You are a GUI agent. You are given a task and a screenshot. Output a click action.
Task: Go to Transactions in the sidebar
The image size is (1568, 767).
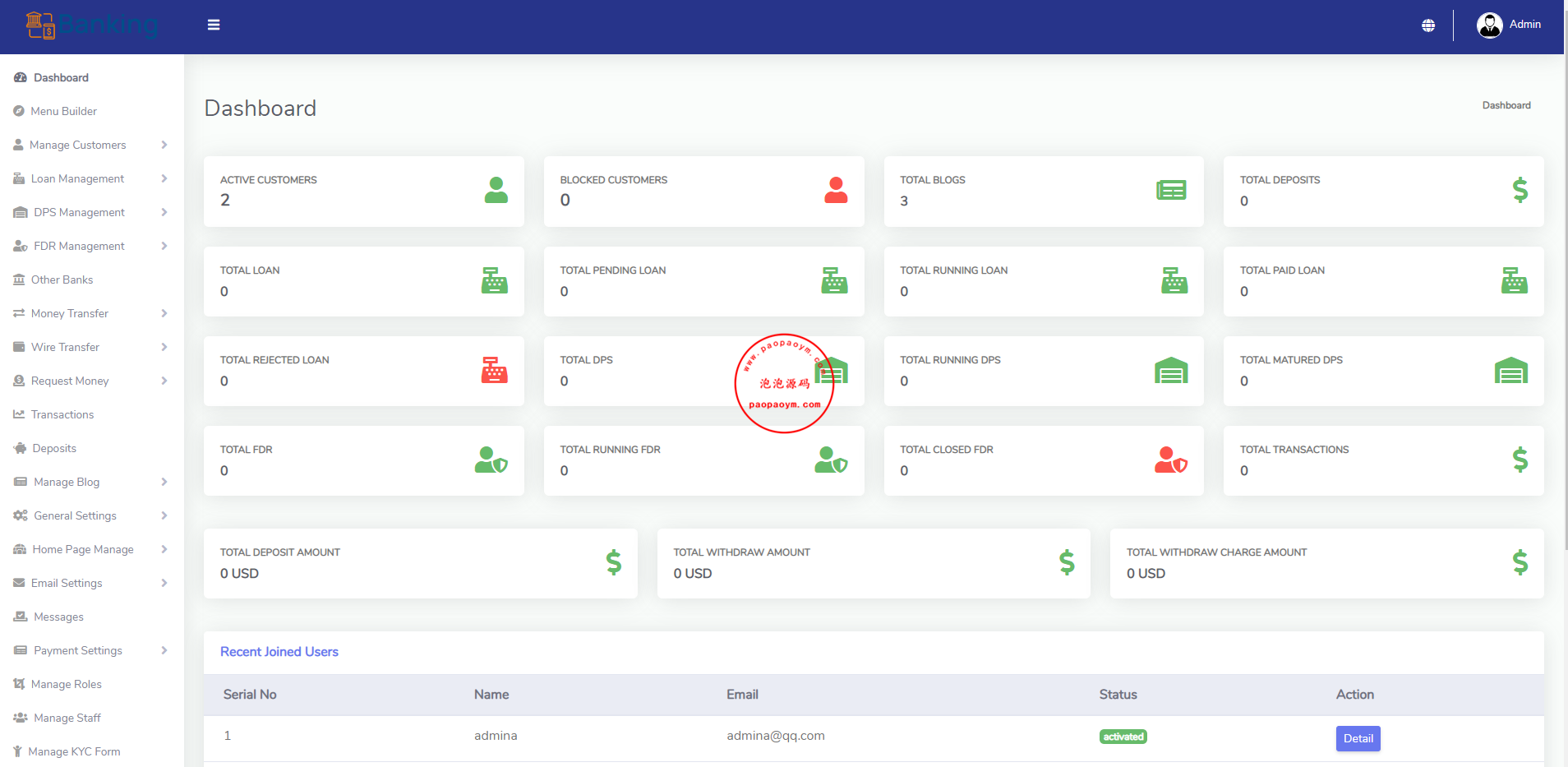pyautogui.click(x=62, y=414)
